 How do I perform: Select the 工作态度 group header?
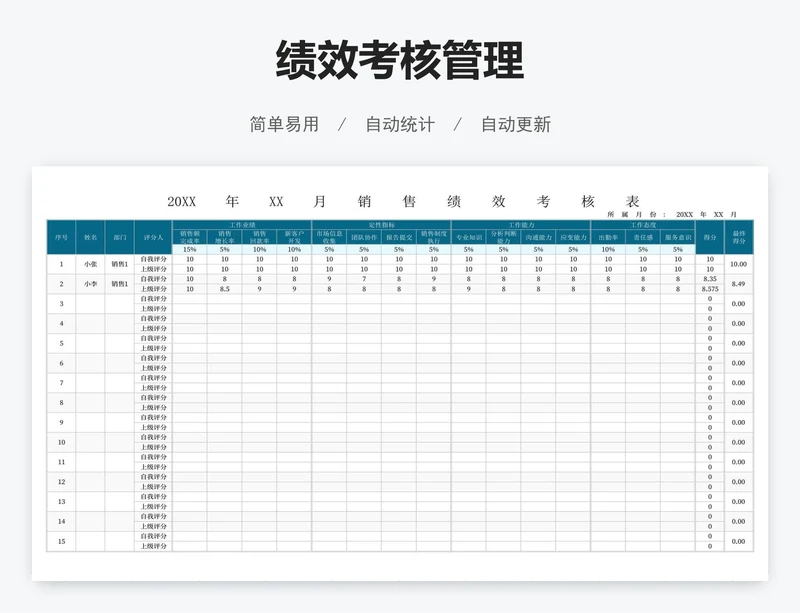pos(643,225)
